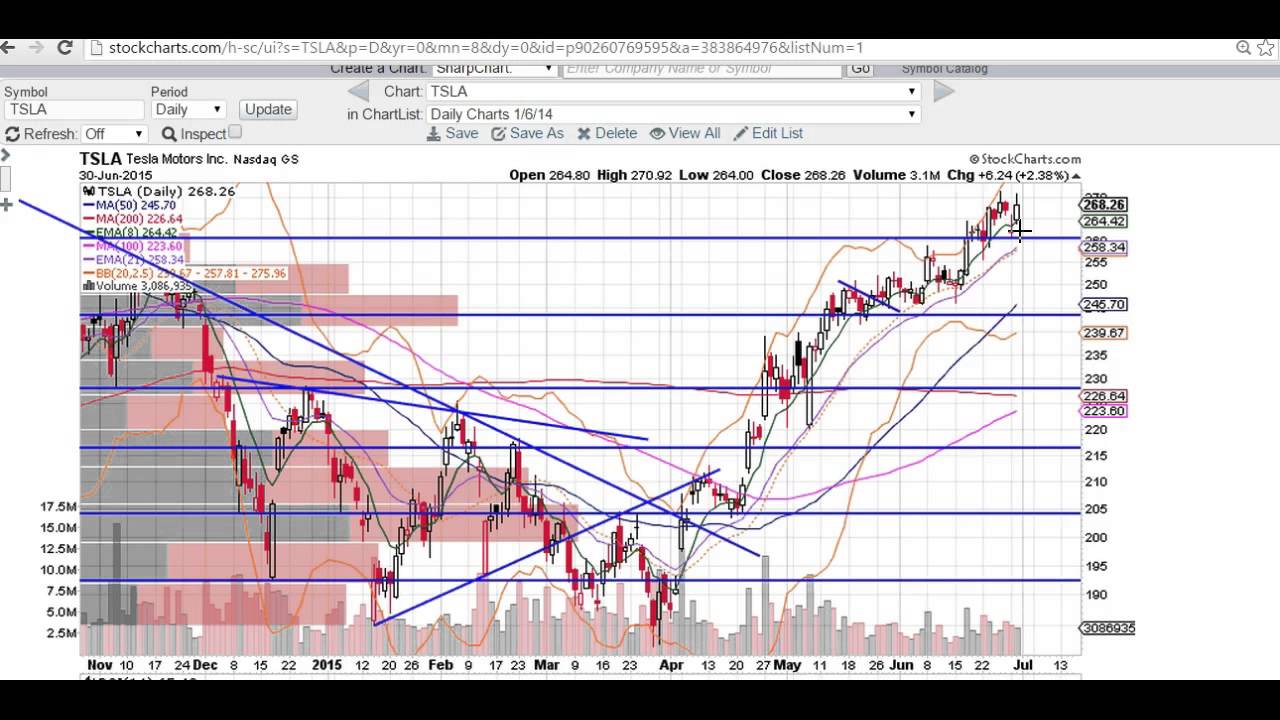This screenshot has height=720, width=1280.
Task: Click the 3086935 volume label on right axis
Action: [1107, 628]
